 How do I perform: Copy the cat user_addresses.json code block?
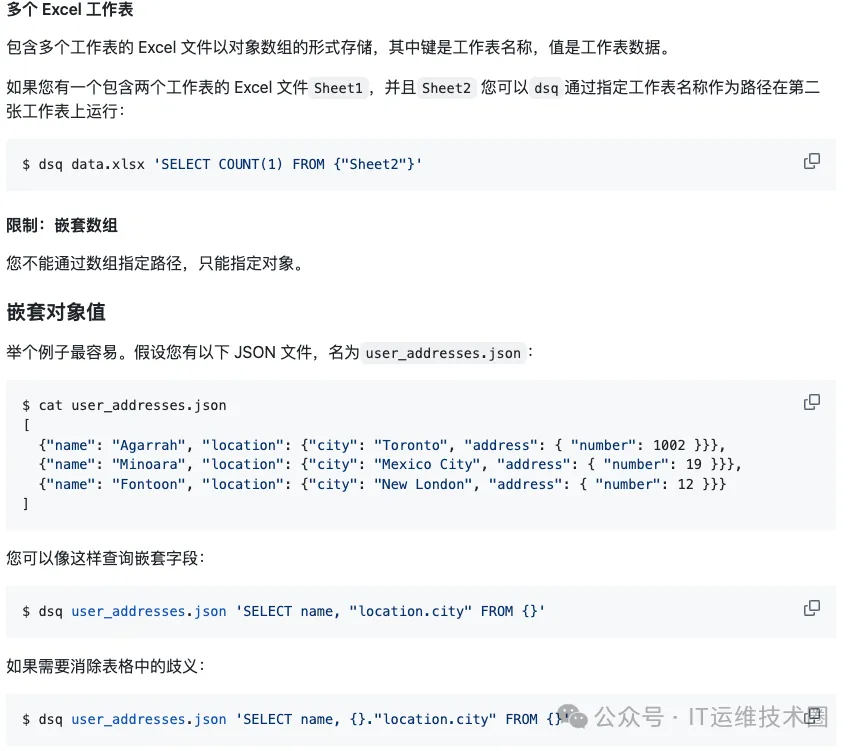[x=812, y=403]
